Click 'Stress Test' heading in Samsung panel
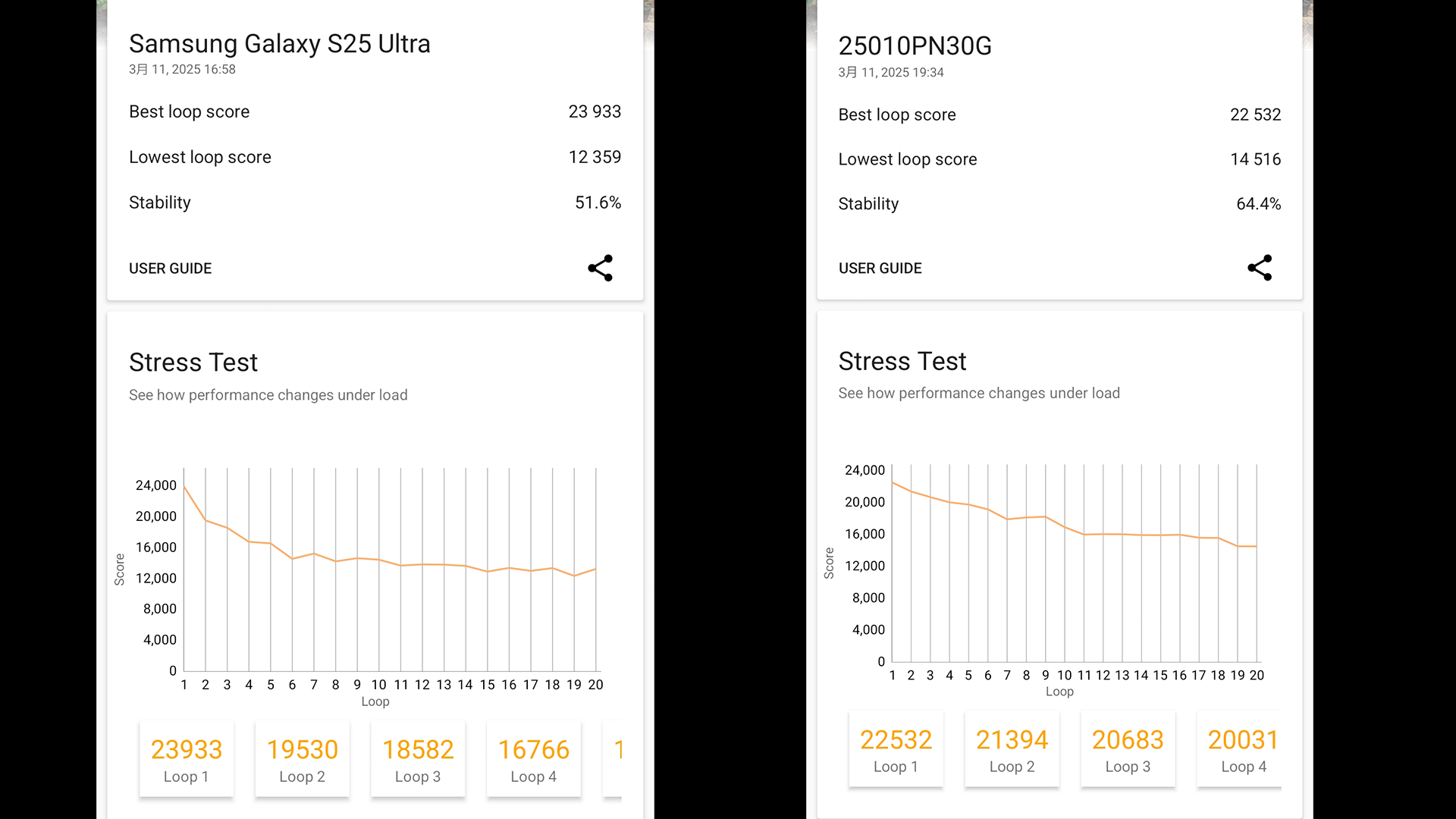 click(x=193, y=362)
